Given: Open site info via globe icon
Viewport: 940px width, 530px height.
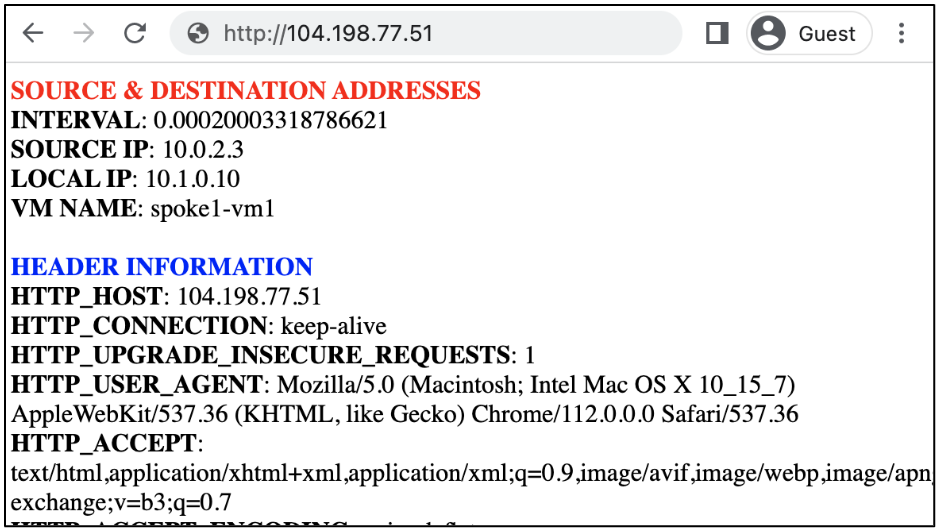Looking at the screenshot, I should pyautogui.click(x=198, y=34).
